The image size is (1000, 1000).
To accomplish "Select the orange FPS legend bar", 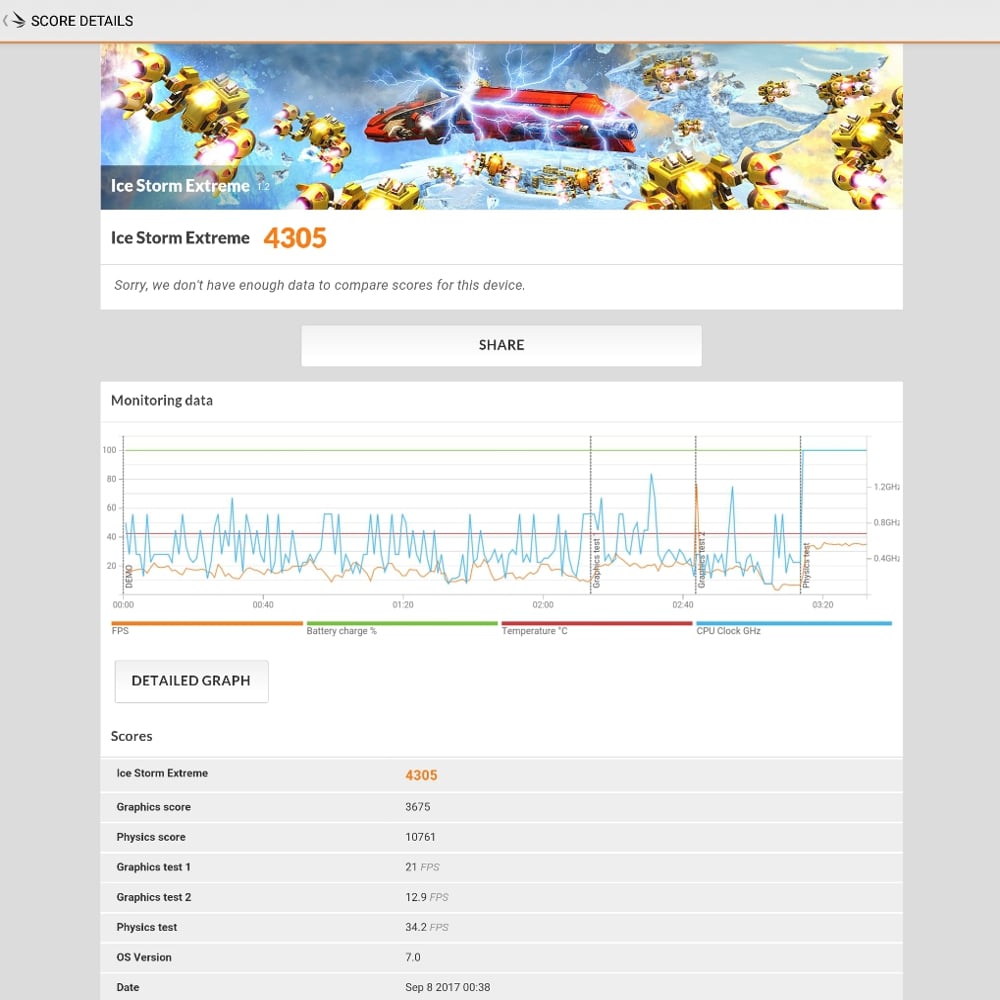I will pyautogui.click(x=206, y=624).
